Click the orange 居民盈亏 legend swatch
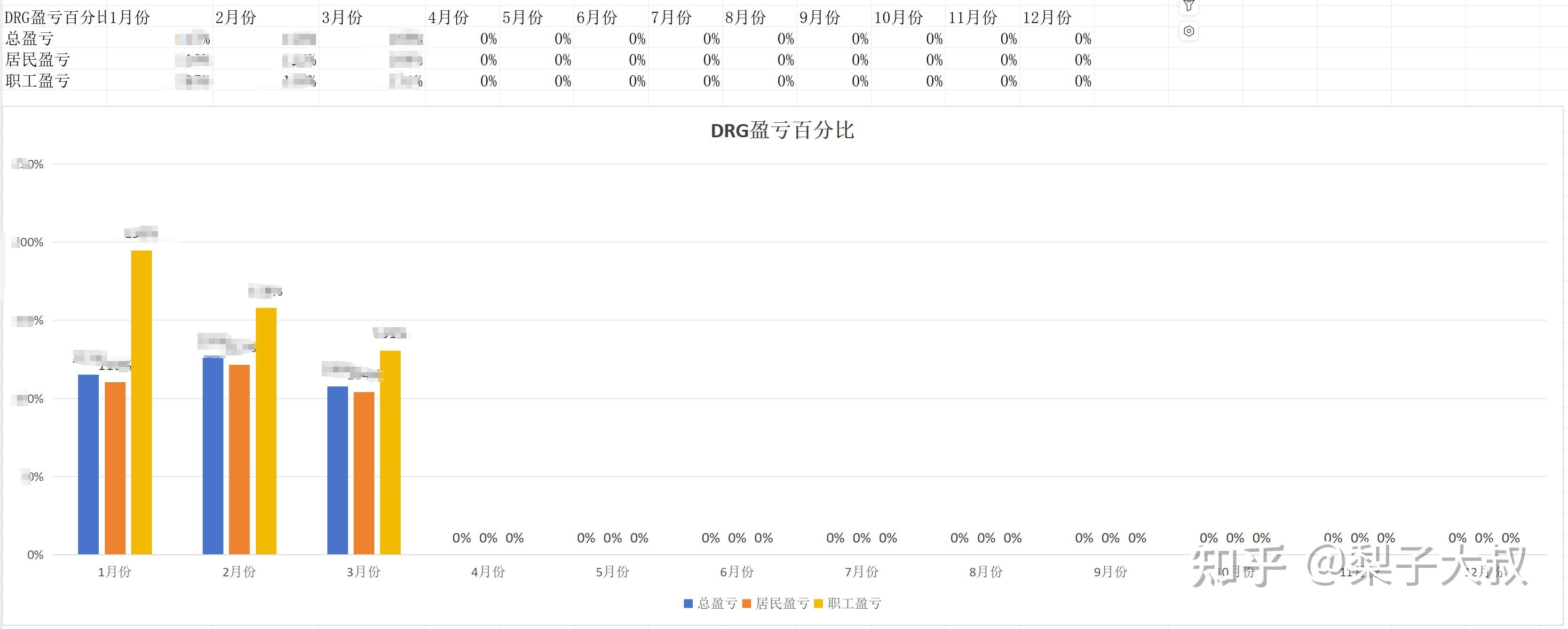Screen dimensions: 1568x629 (747, 604)
